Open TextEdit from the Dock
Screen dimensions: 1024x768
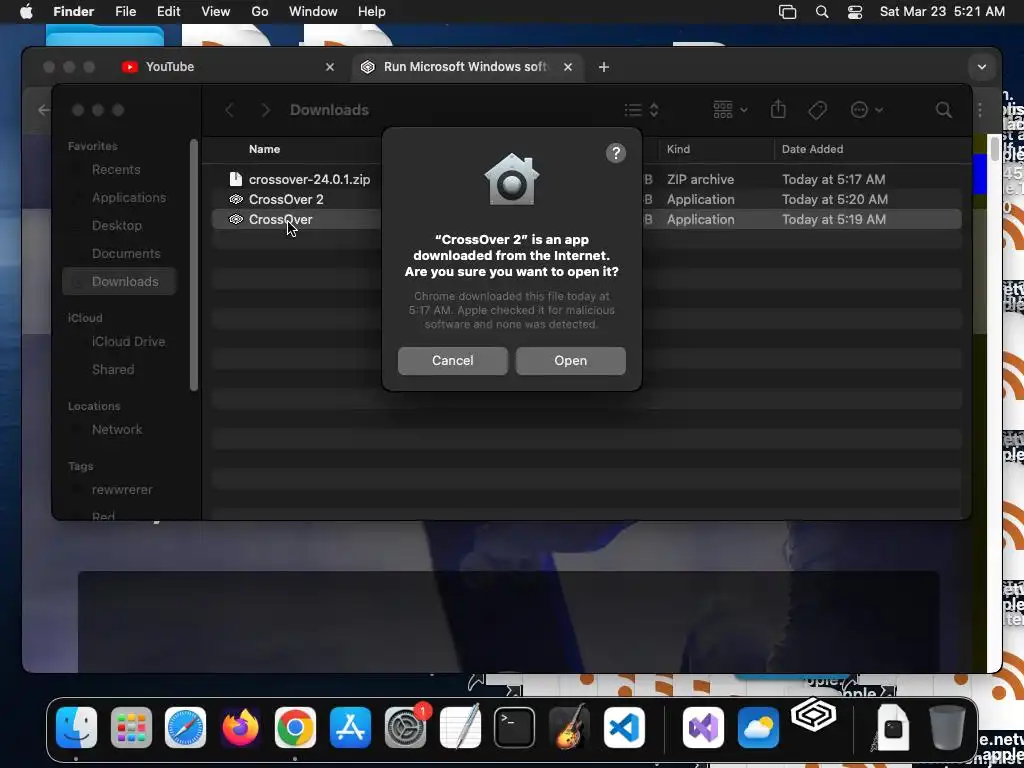[460, 727]
